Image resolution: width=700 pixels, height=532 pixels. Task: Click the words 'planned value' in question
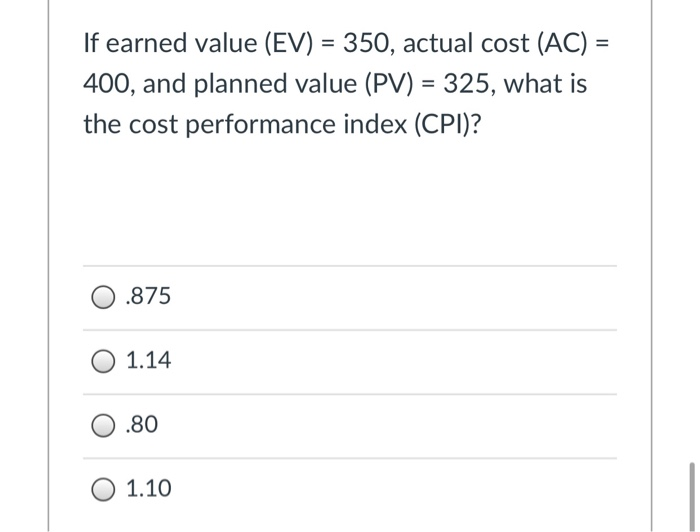[275, 84]
